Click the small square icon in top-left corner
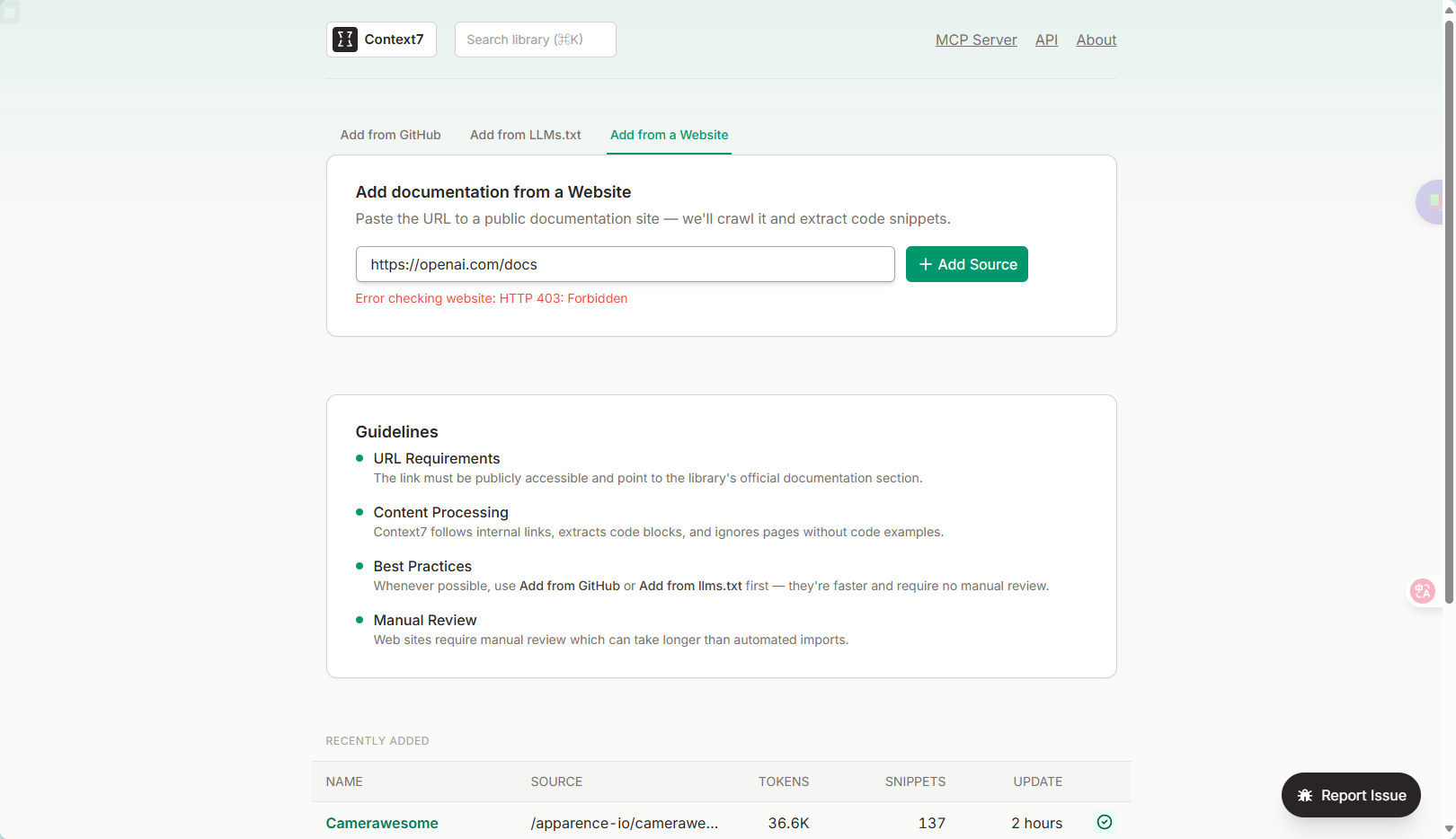 coord(10,13)
